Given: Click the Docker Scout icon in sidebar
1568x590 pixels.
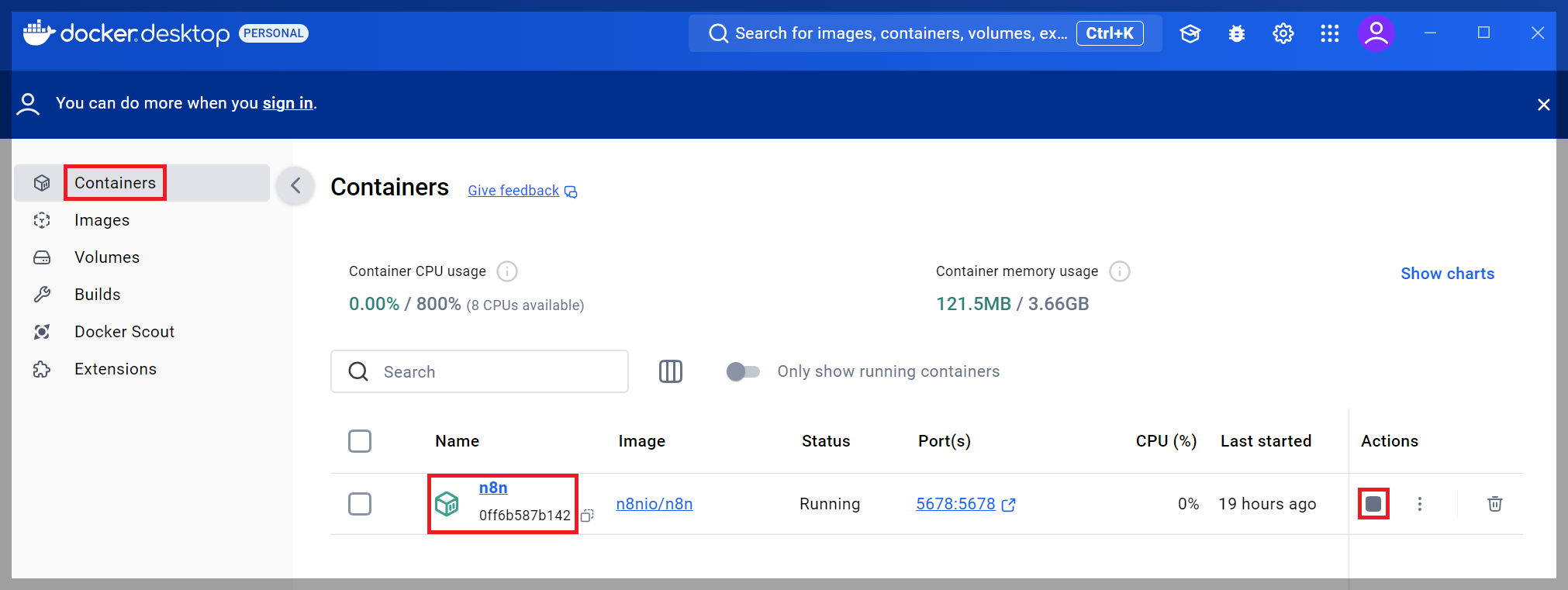Looking at the screenshot, I should [42, 332].
